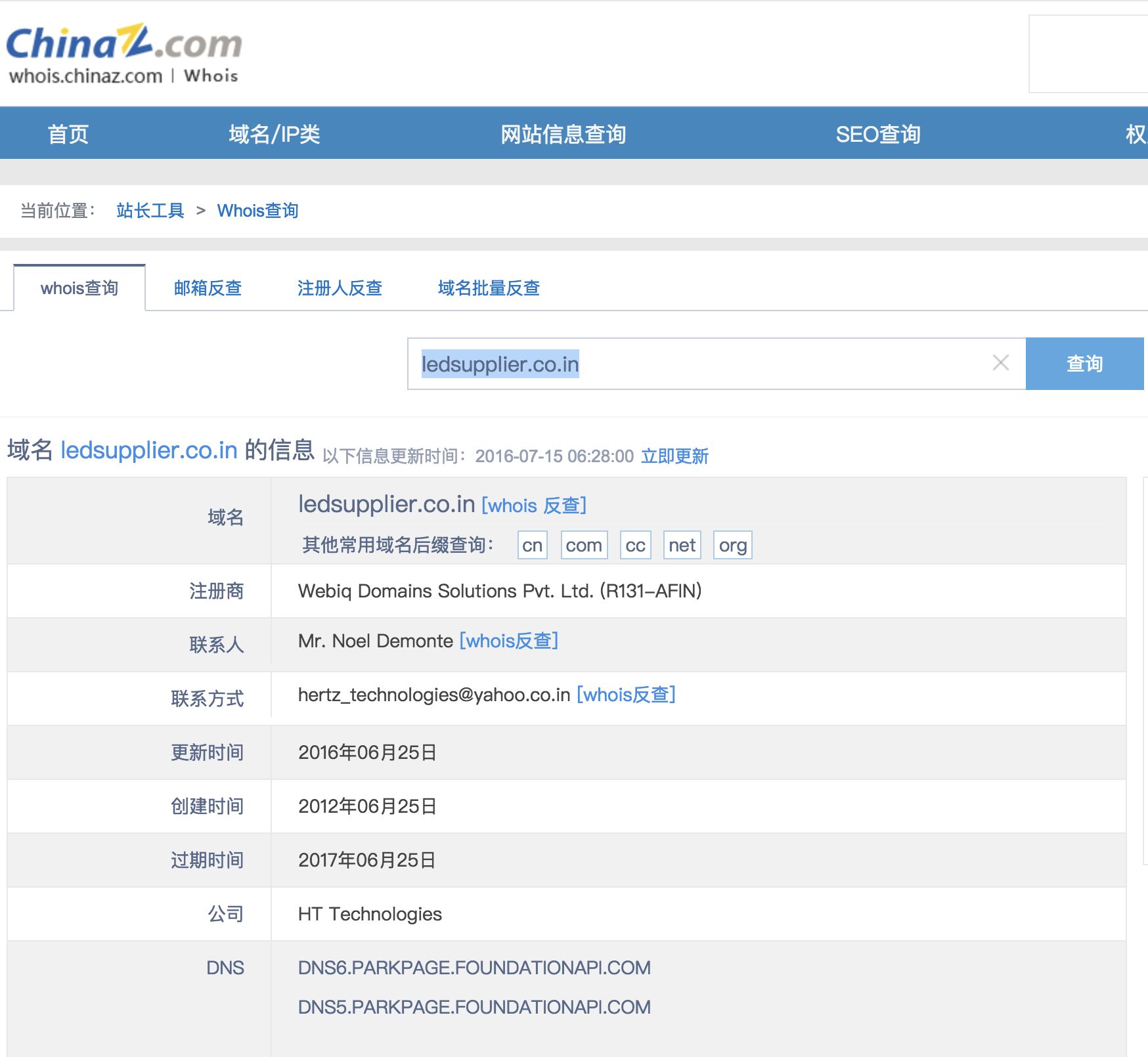Select expiry date 2017年06月25日
The image size is (1148, 1057).
[x=367, y=860]
